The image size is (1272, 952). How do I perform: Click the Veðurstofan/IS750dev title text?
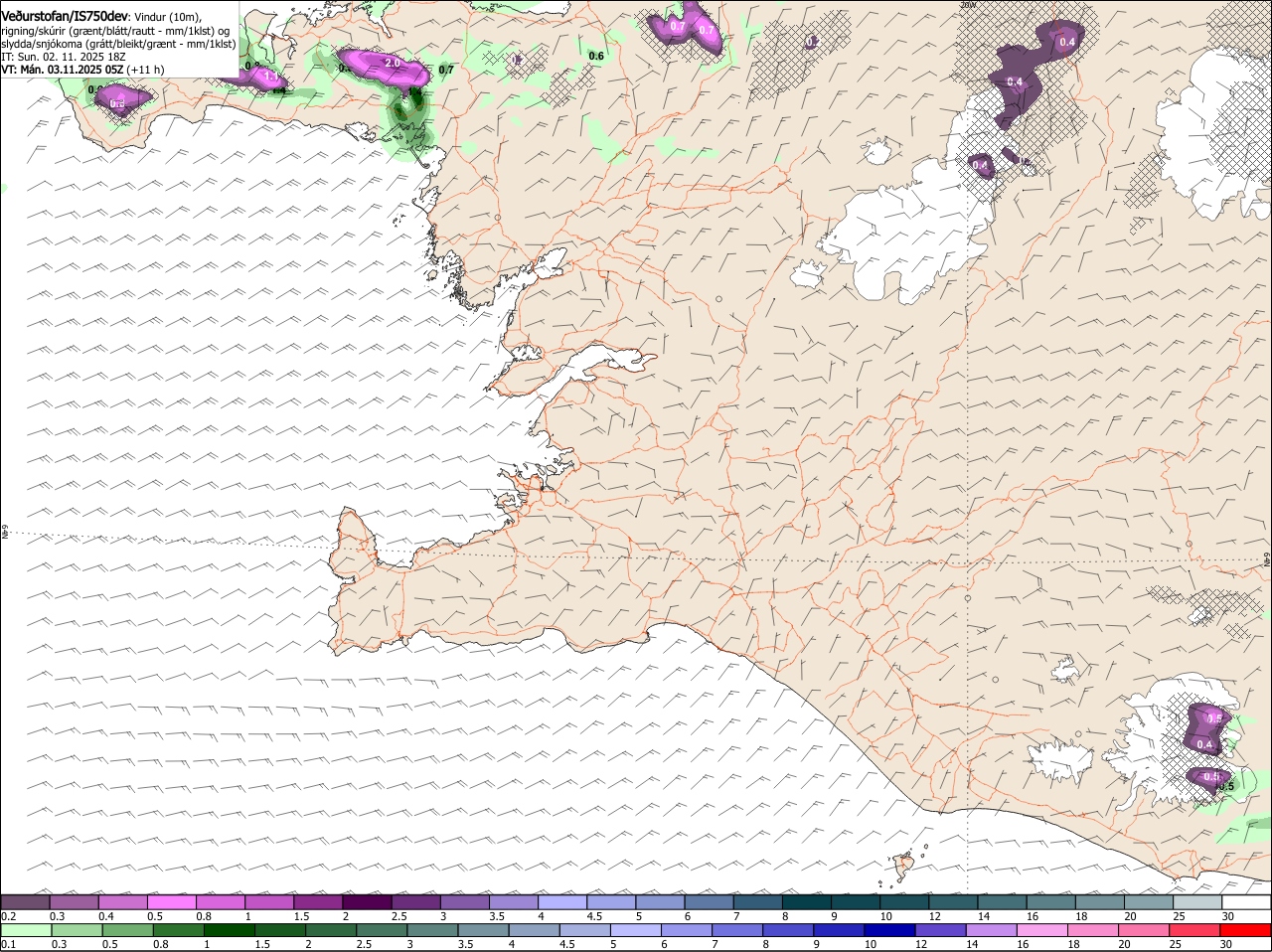[66, 17]
